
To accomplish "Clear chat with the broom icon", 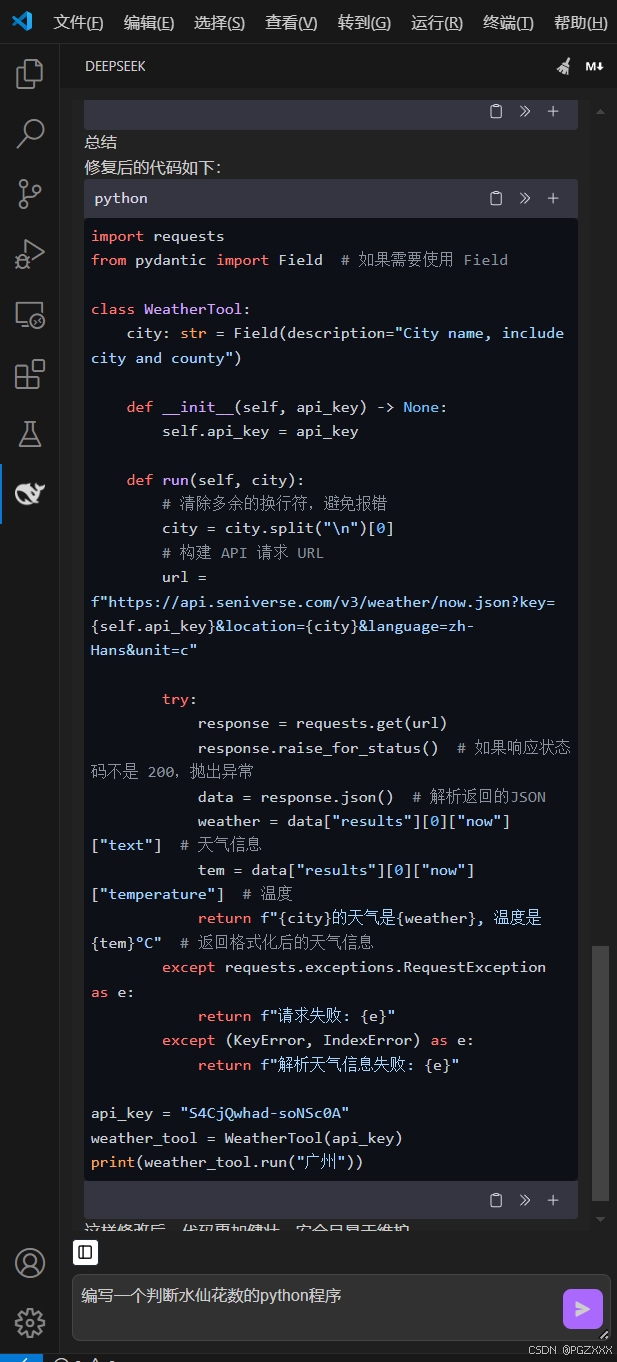I will pos(564,66).
